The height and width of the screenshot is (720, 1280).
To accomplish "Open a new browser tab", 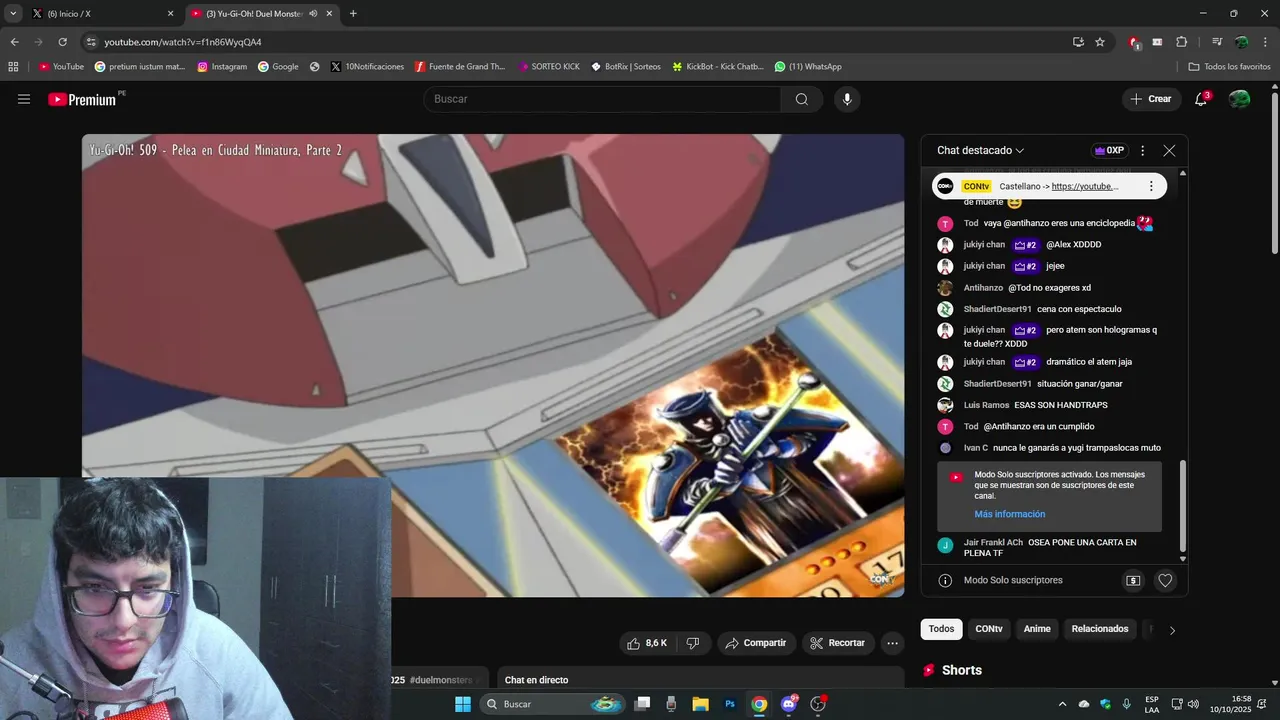I will coord(353,14).
